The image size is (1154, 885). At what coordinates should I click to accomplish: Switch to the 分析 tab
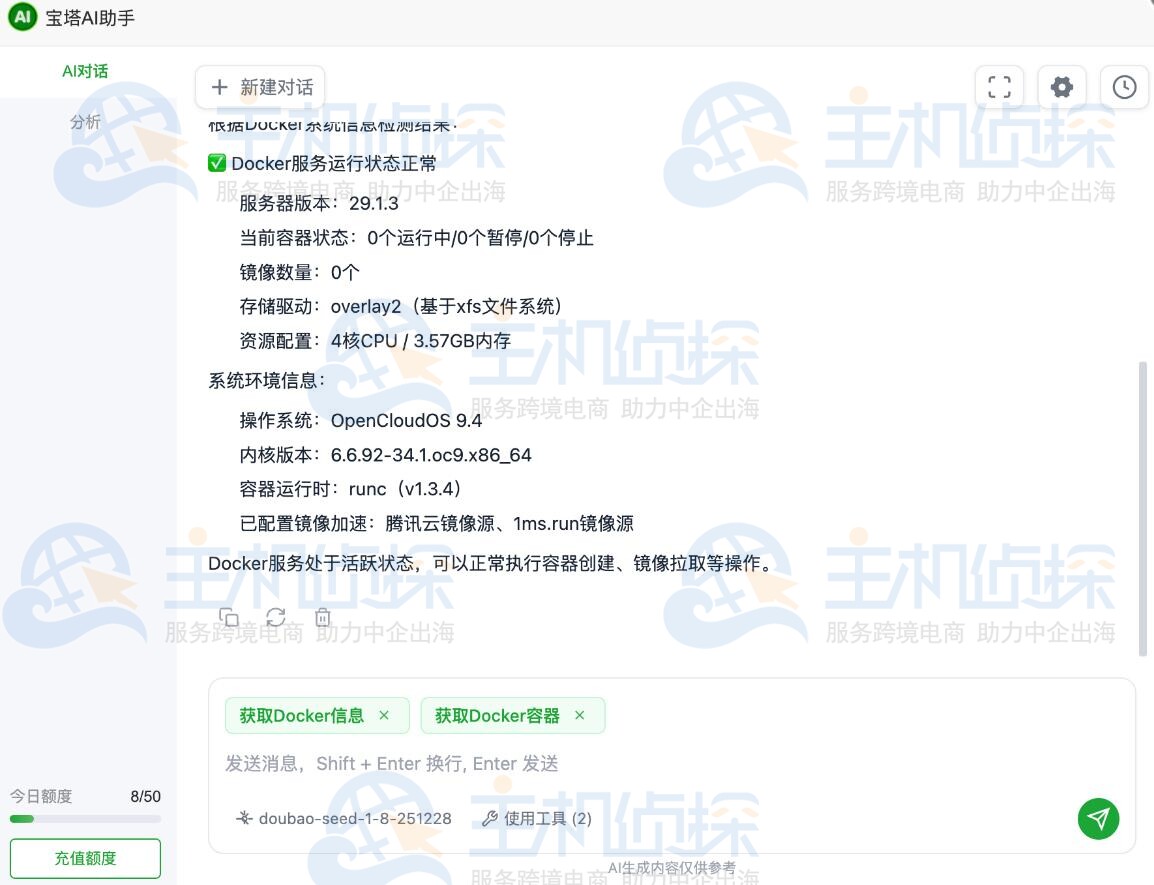pos(85,122)
